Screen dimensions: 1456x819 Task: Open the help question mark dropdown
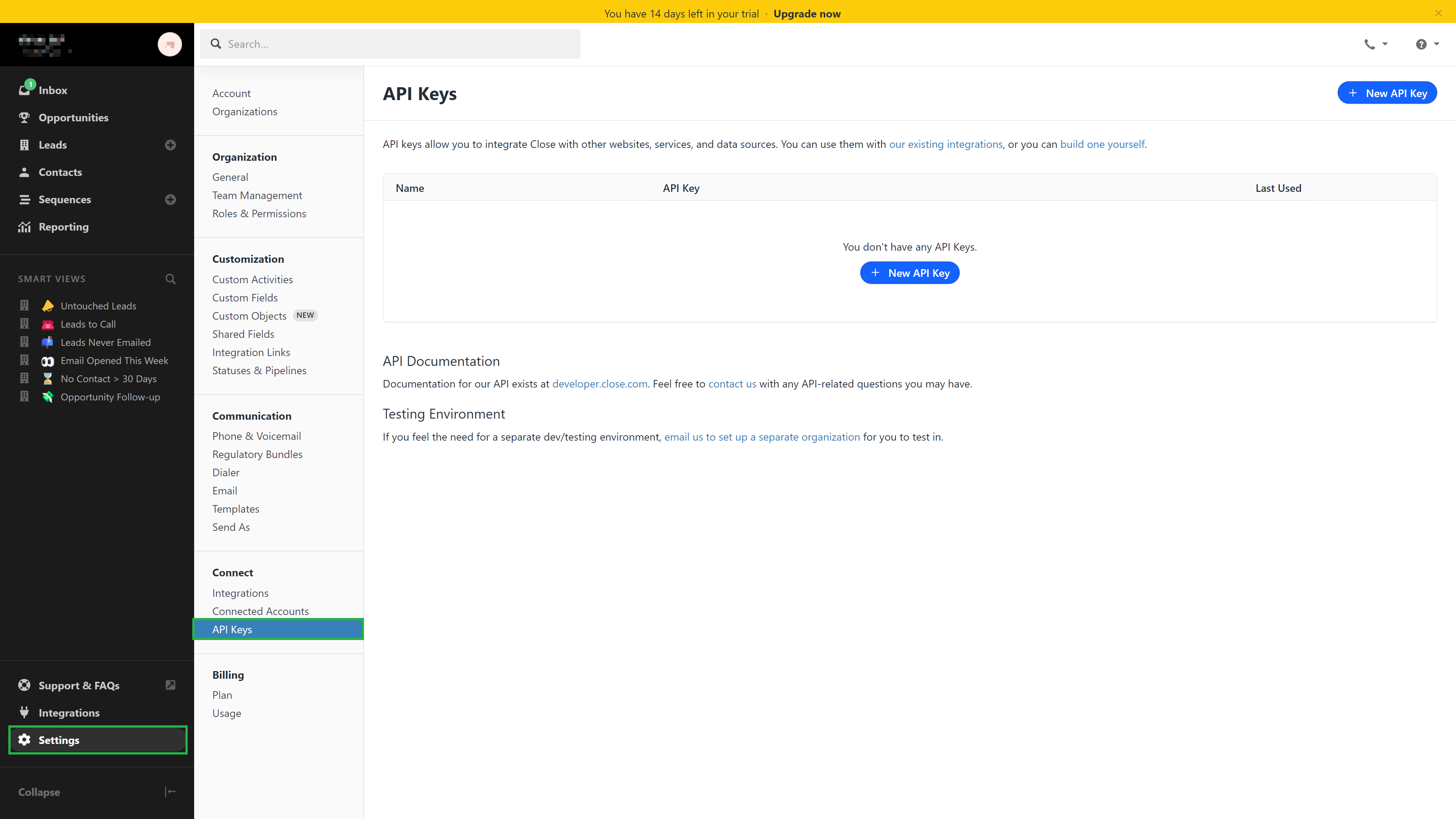point(1427,44)
